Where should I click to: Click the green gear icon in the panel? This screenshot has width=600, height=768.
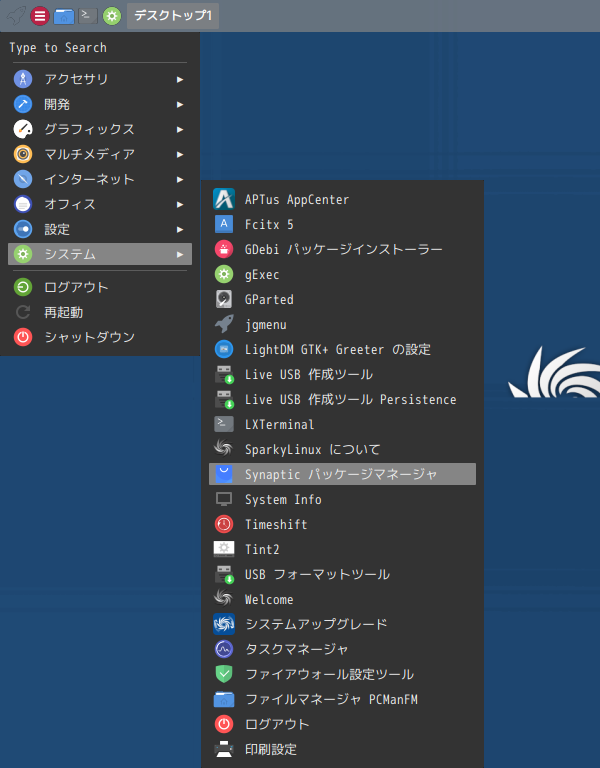[x=112, y=16]
